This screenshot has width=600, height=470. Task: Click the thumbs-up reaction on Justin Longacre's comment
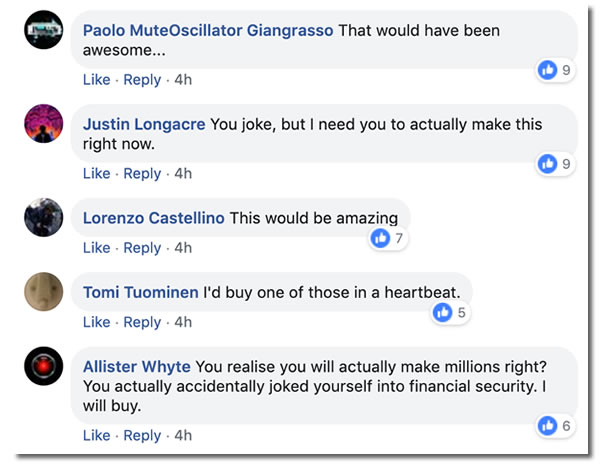[547, 163]
